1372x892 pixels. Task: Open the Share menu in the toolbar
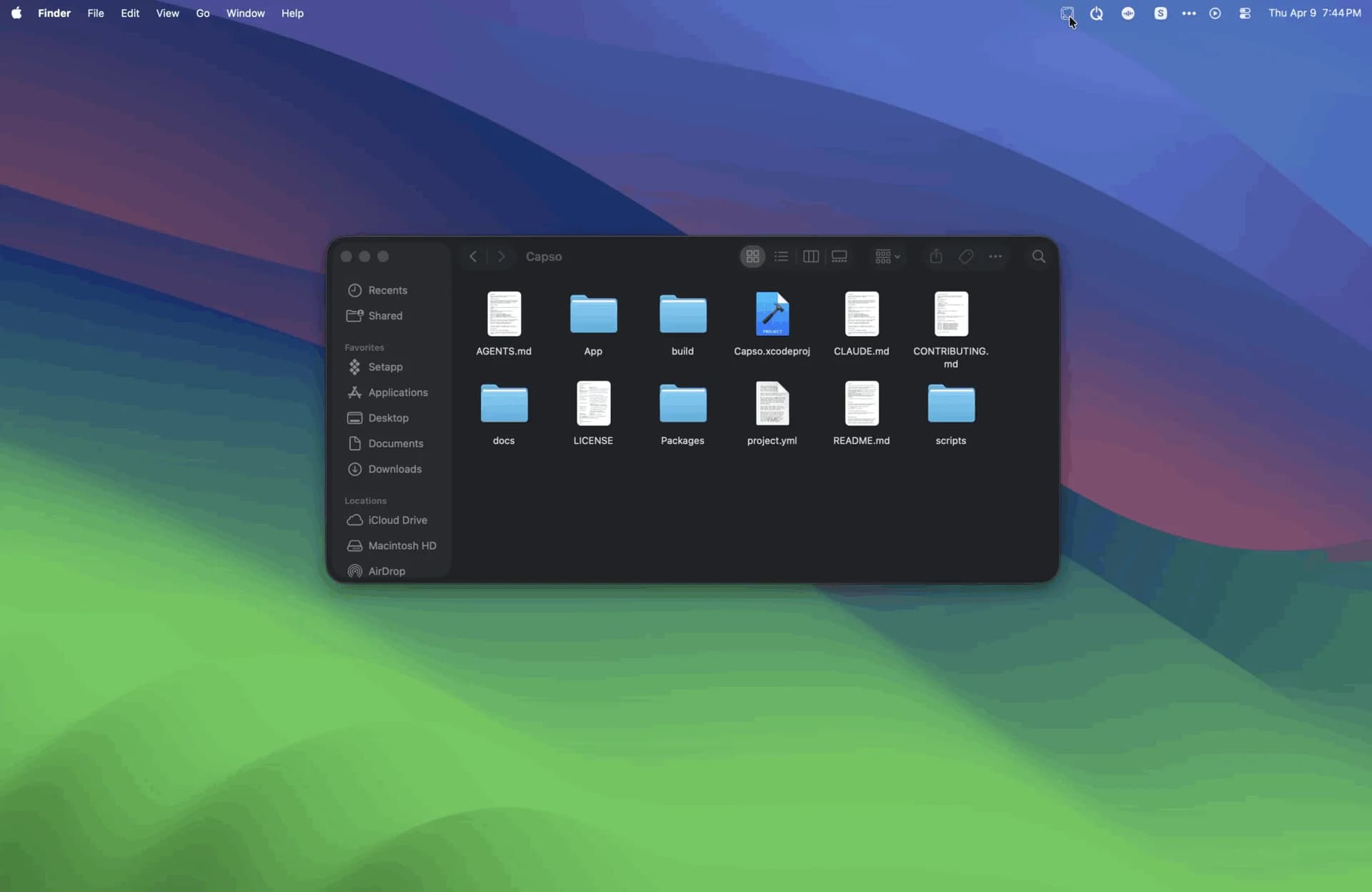tap(936, 256)
